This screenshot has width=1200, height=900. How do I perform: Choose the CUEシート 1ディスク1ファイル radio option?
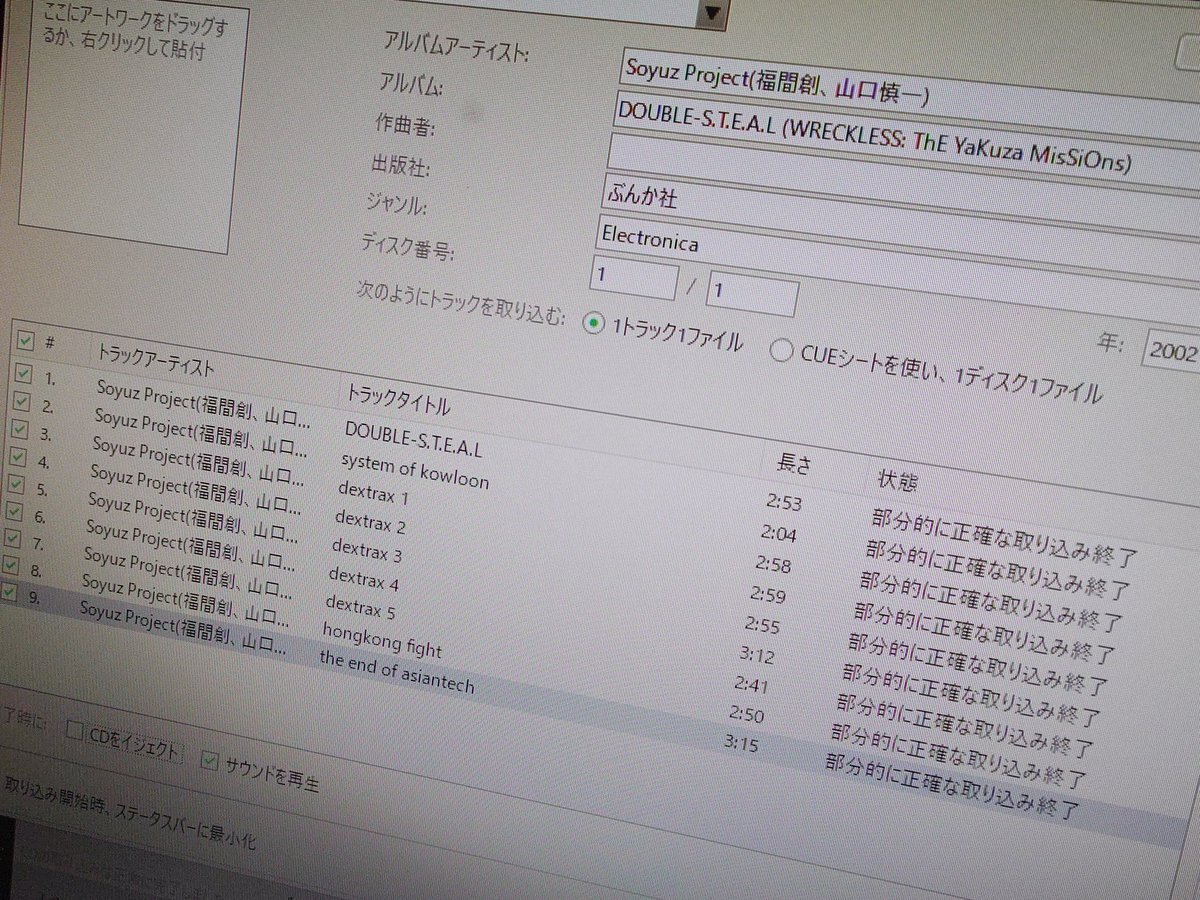781,350
